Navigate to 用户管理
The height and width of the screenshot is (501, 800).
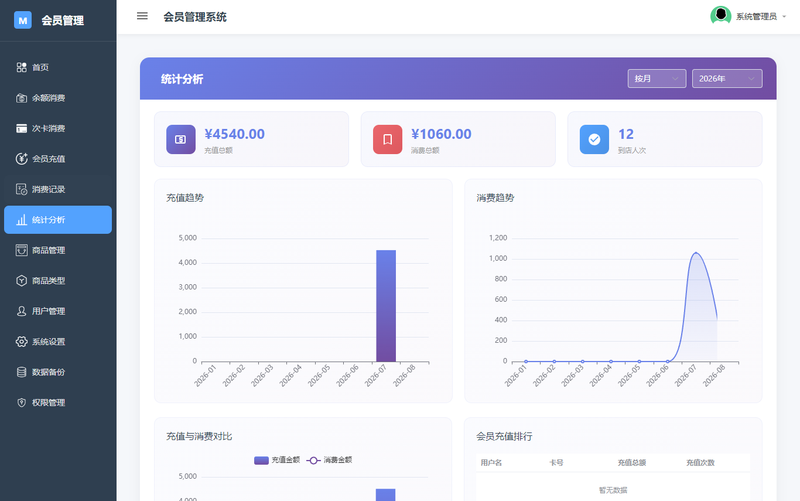58,311
